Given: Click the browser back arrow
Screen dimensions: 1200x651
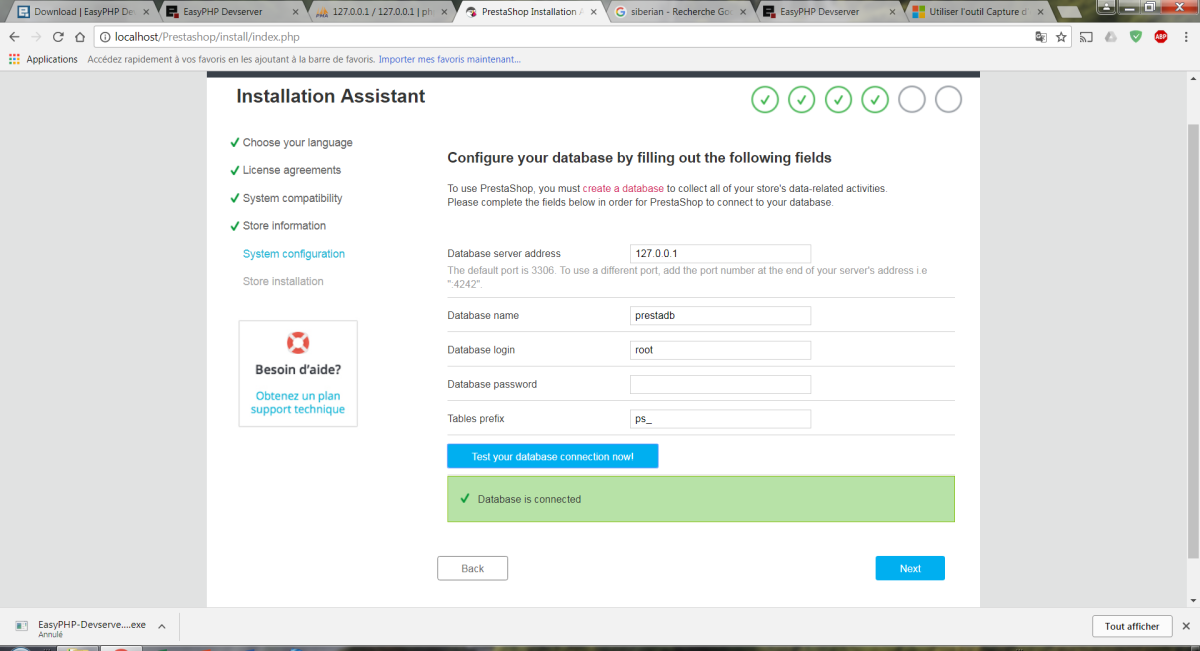Looking at the screenshot, I should (x=14, y=37).
